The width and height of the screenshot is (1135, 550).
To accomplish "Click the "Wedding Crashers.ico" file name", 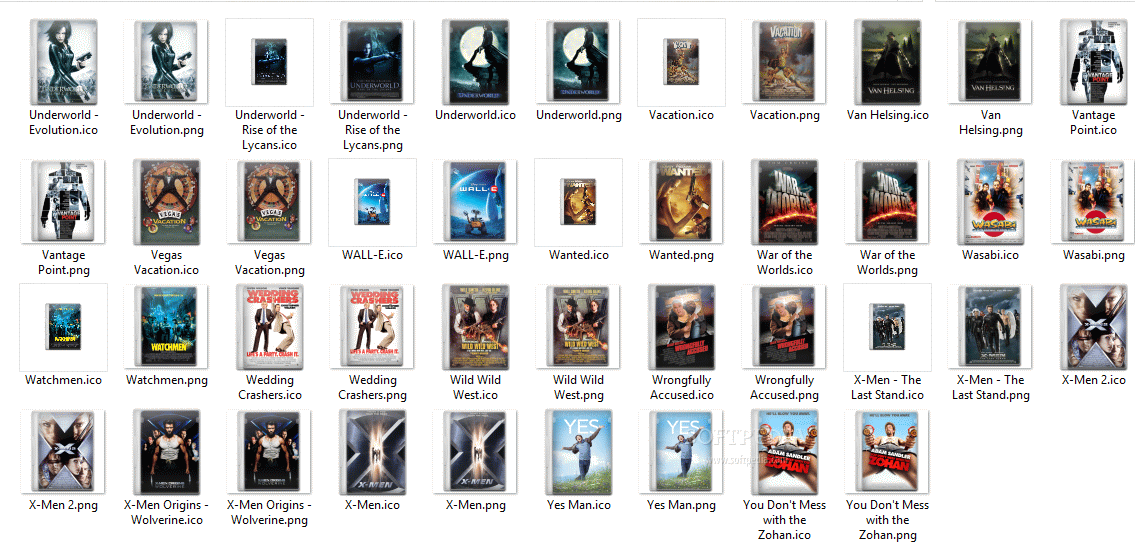I will coord(269,387).
